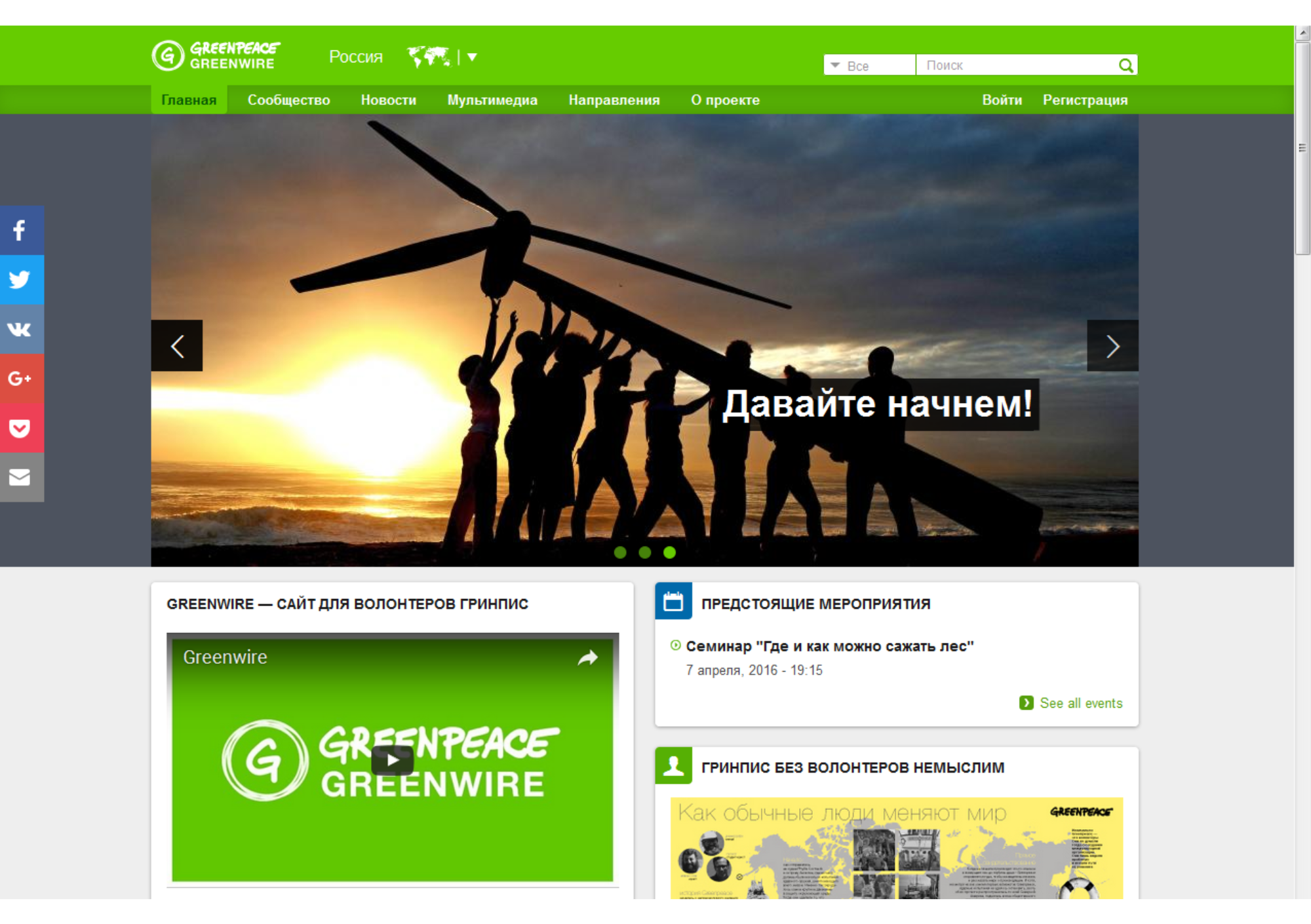Open the "Сообщество" menu item
Viewport: 1311px width, 924px height.
tap(288, 100)
